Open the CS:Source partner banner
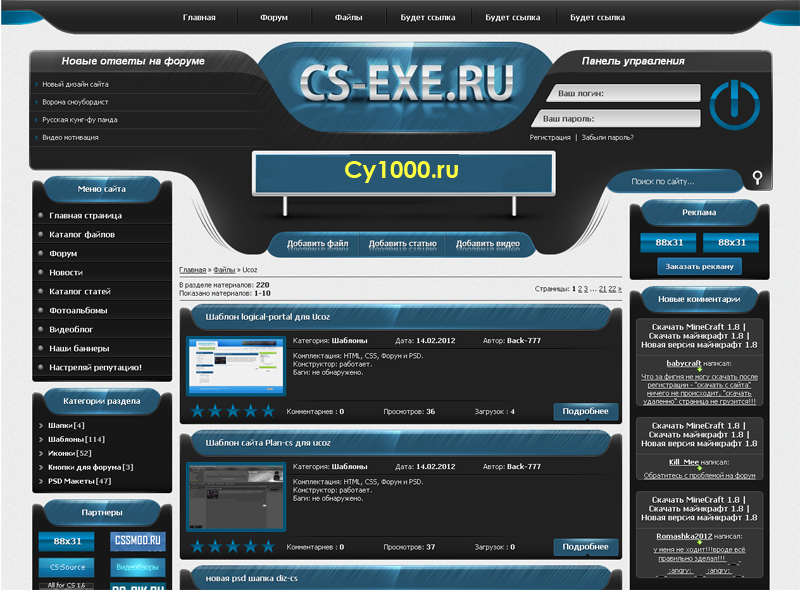 pyautogui.click(x=67, y=567)
